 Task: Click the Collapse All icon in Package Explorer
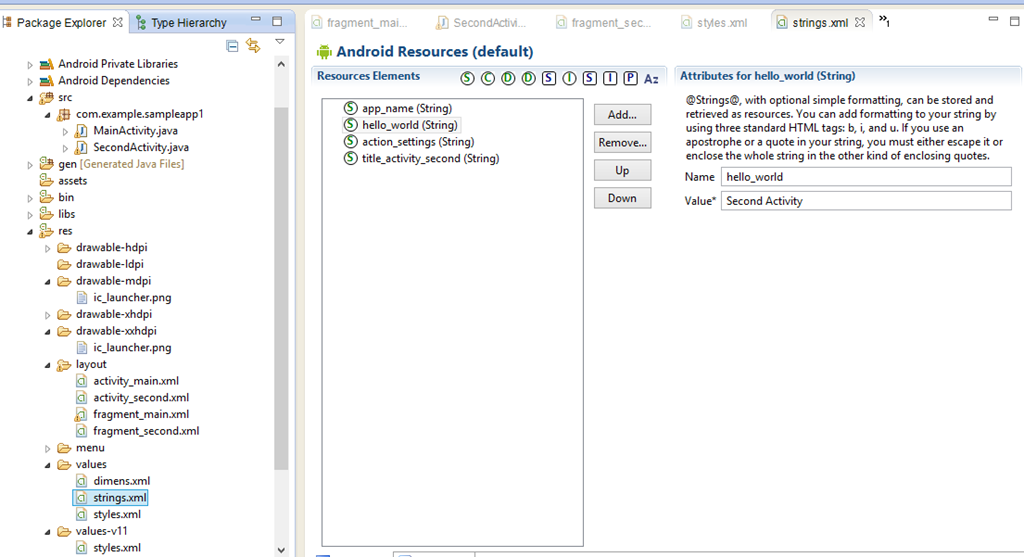point(232,46)
